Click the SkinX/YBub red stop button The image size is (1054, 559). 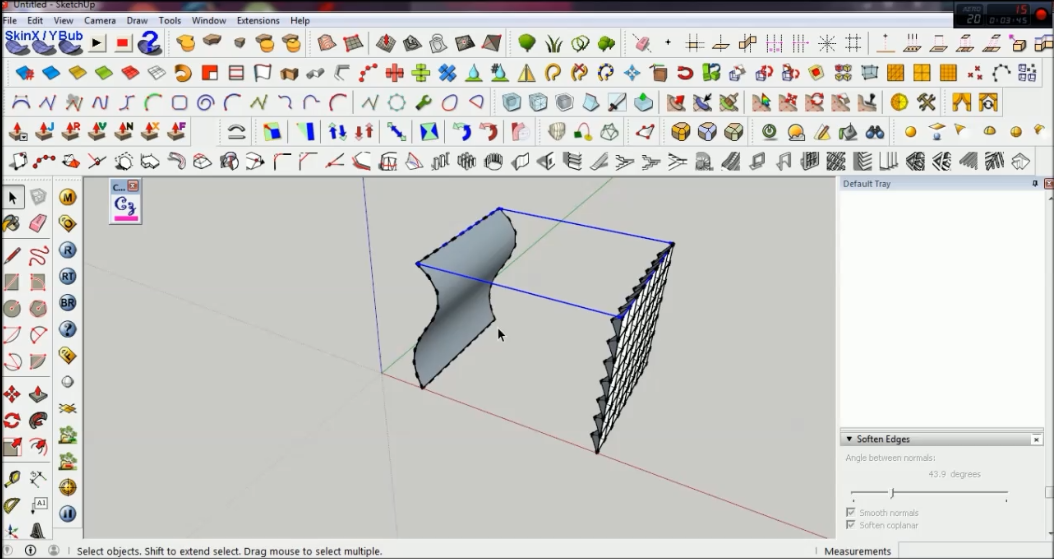point(122,44)
